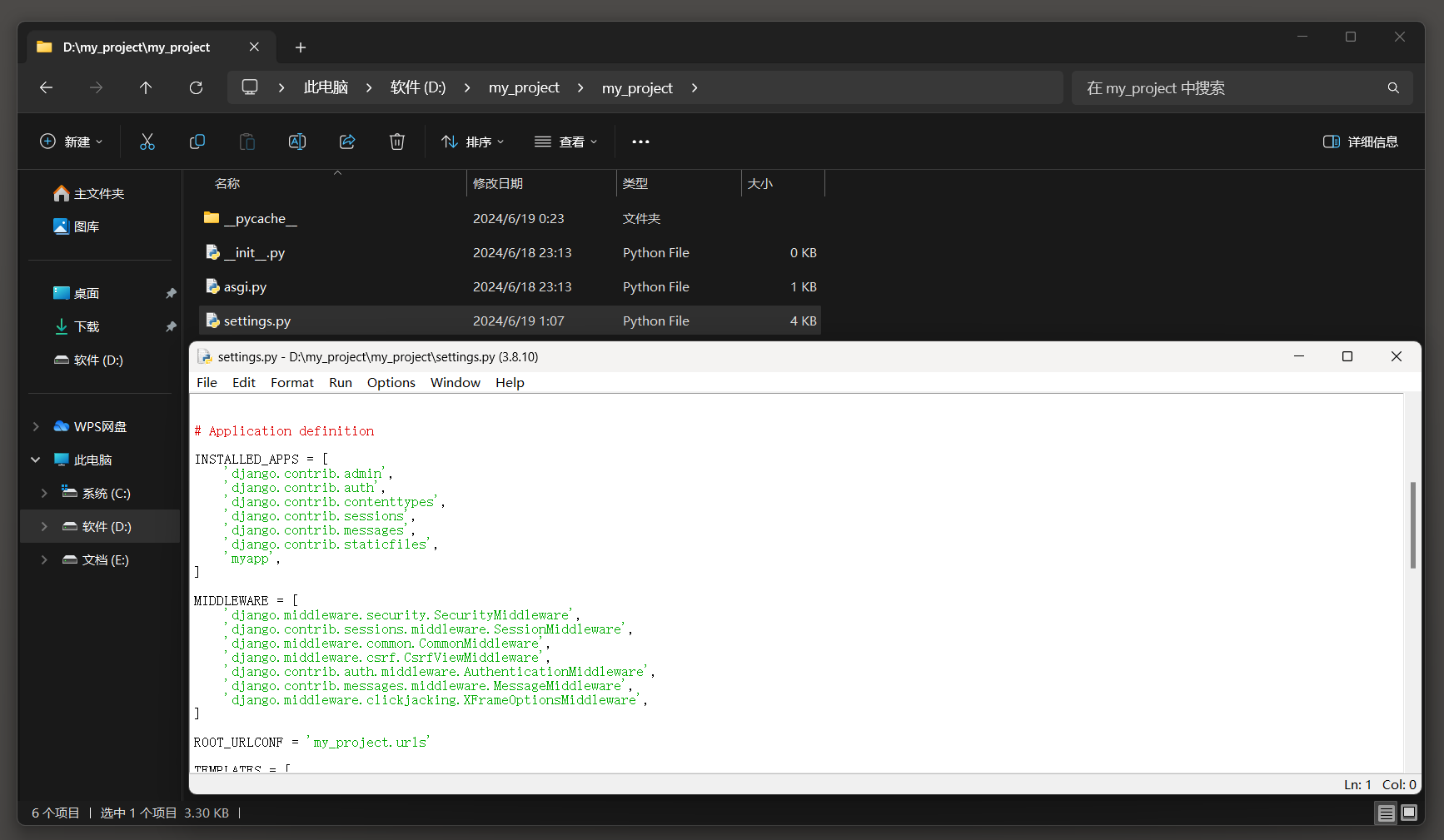Open a new Explorer tab with plus
1444x840 pixels.
tap(301, 47)
